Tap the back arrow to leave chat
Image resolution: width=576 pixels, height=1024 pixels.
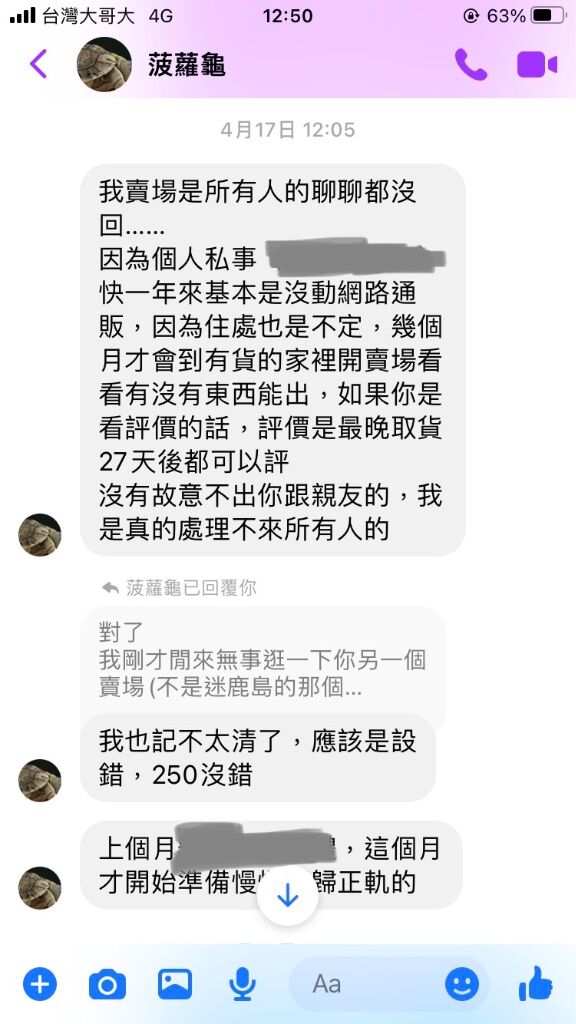coord(38,64)
